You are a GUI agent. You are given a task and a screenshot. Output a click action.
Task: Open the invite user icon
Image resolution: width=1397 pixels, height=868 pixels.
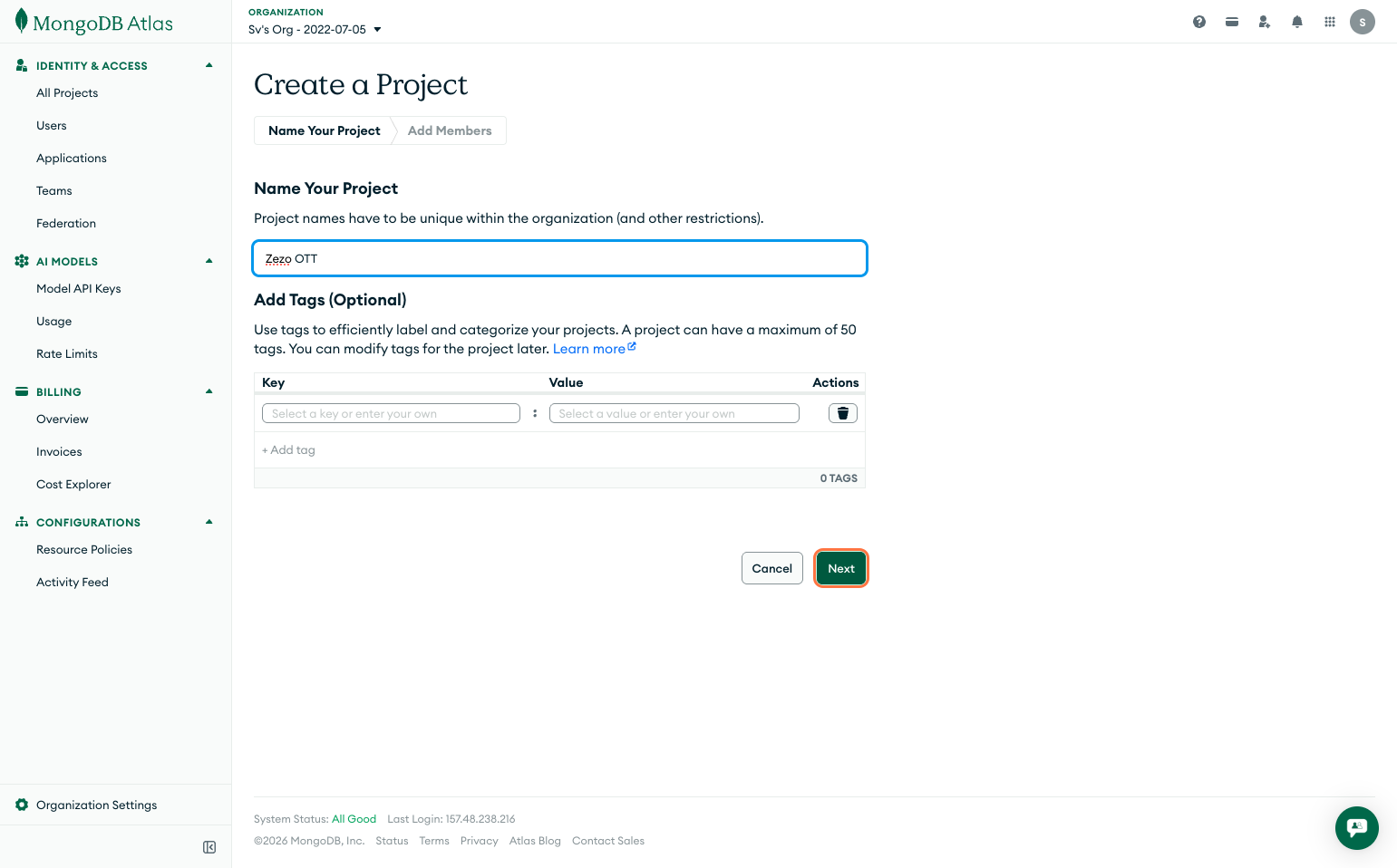coord(1265,22)
